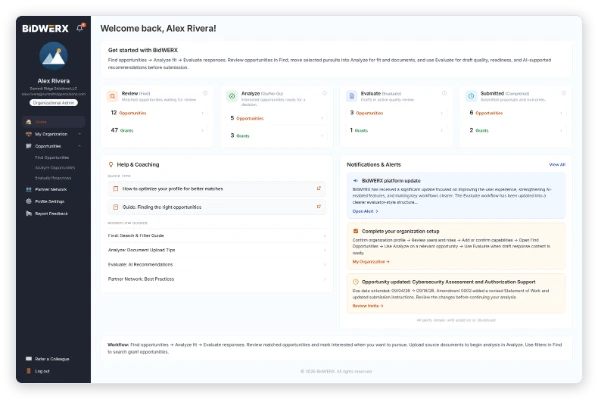
Task: Click the info icon on Evaluate card
Action: pyautogui.click(x=444, y=93)
